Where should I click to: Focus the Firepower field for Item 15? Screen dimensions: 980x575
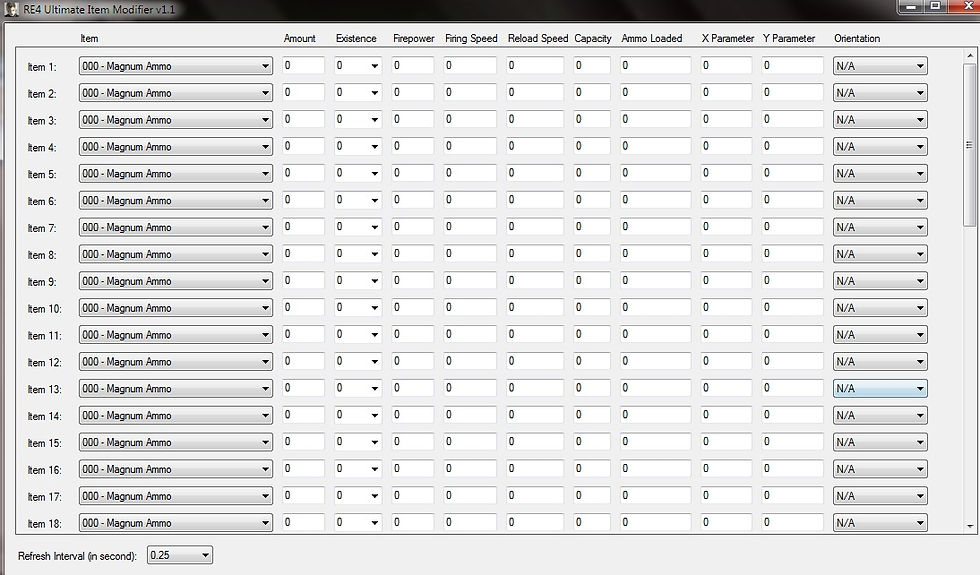point(412,441)
